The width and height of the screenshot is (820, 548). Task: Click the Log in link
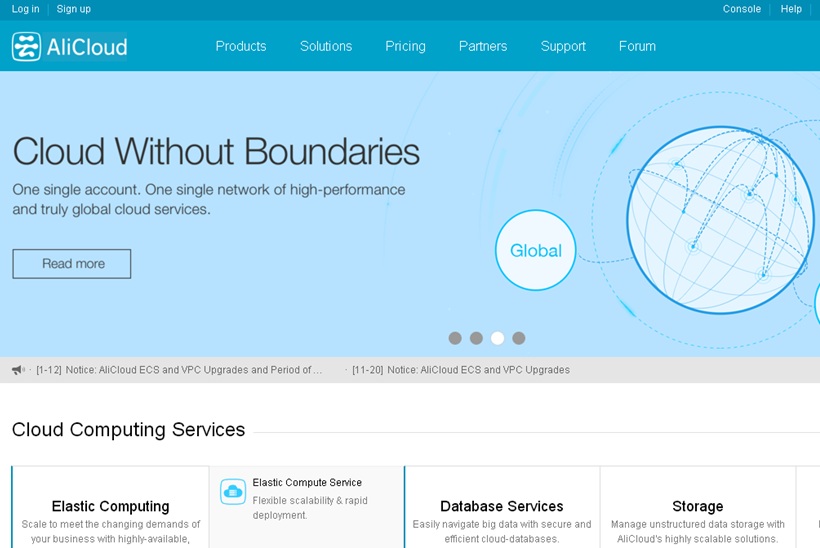pyautogui.click(x=26, y=9)
